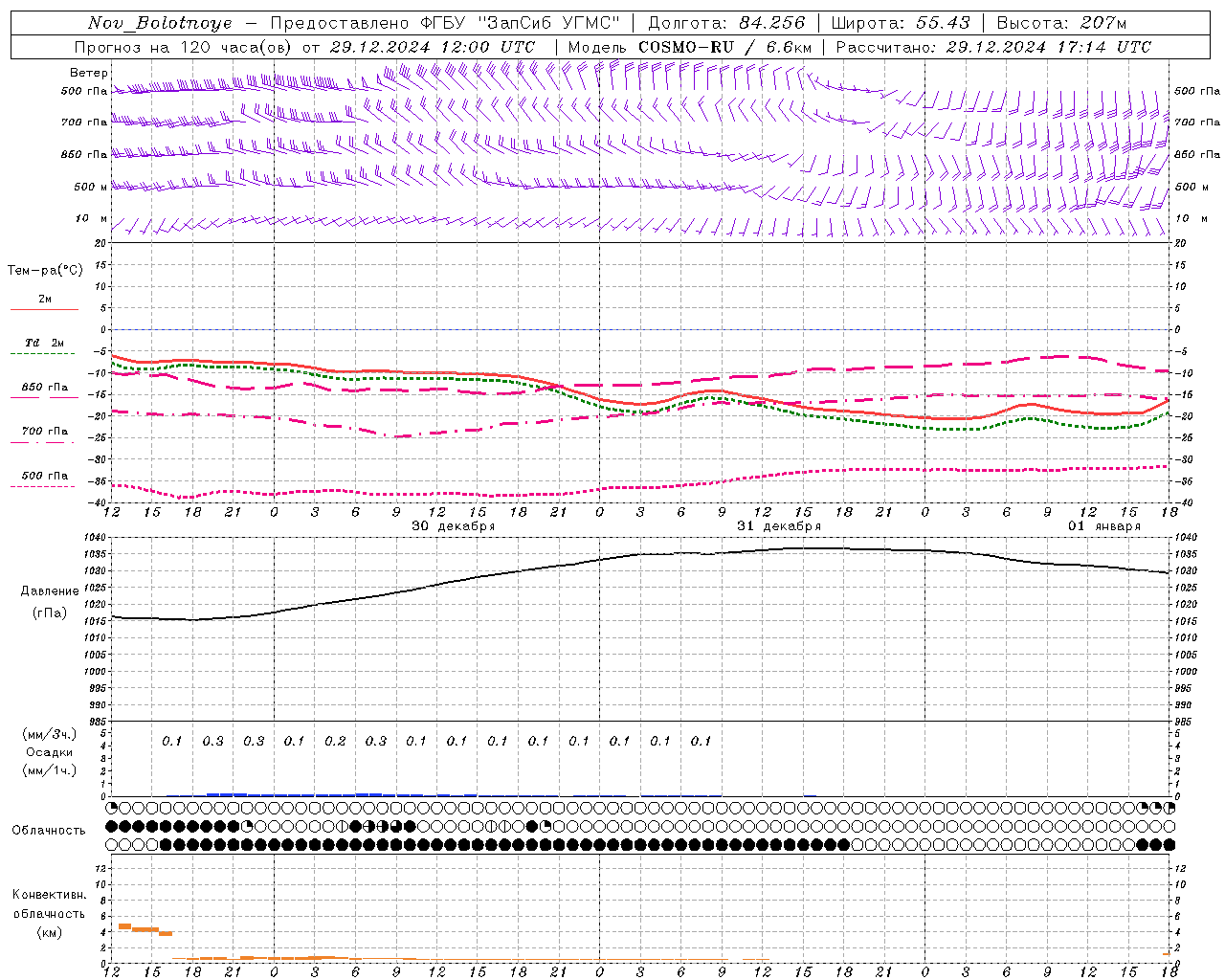1225x980 pixels.
Task: Click the "Прогноз на 120 часа(ов)" forecast text
Action: tap(183, 47)
